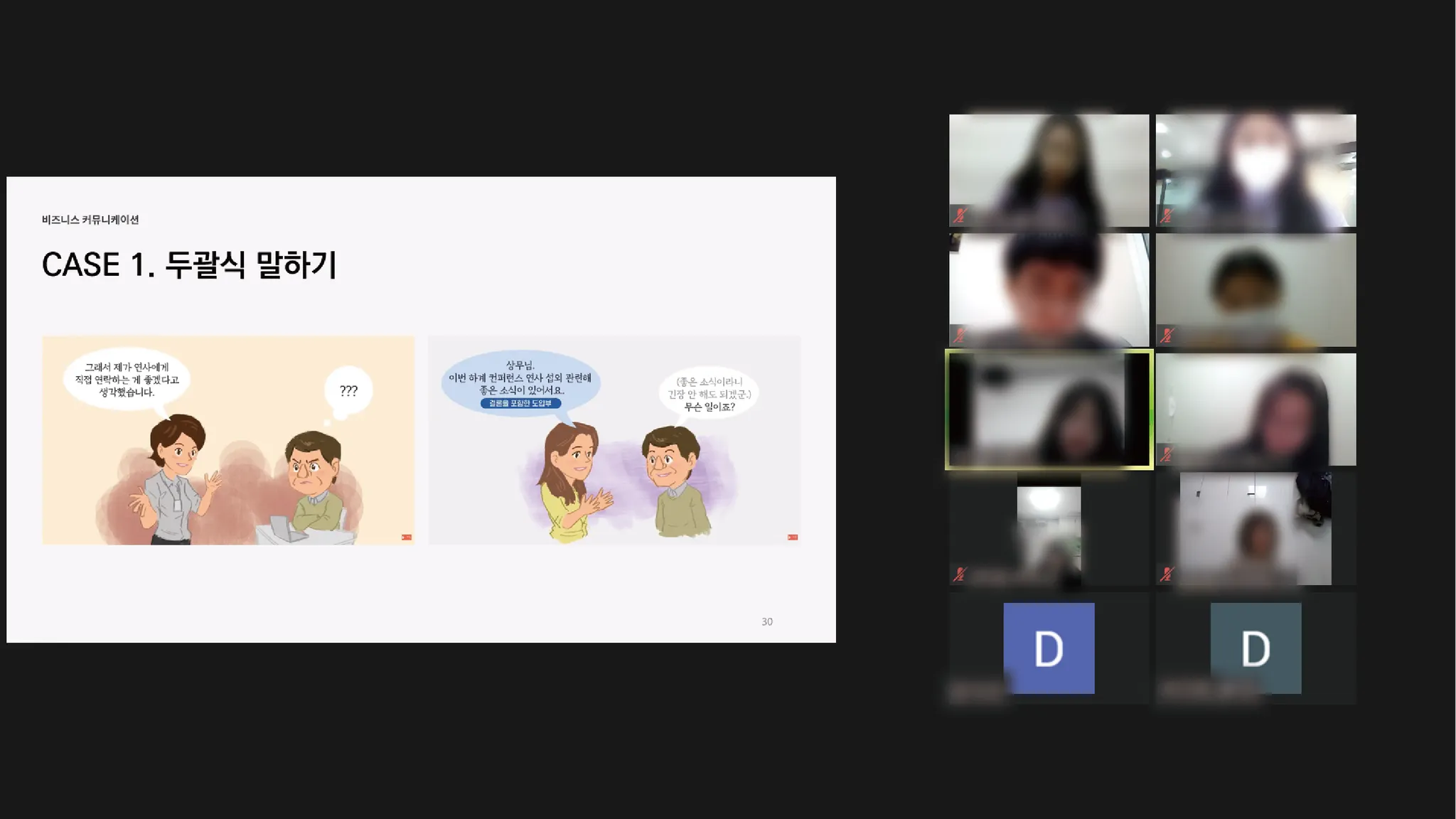Click small red icon in left comic corner

tap(407, 537)
